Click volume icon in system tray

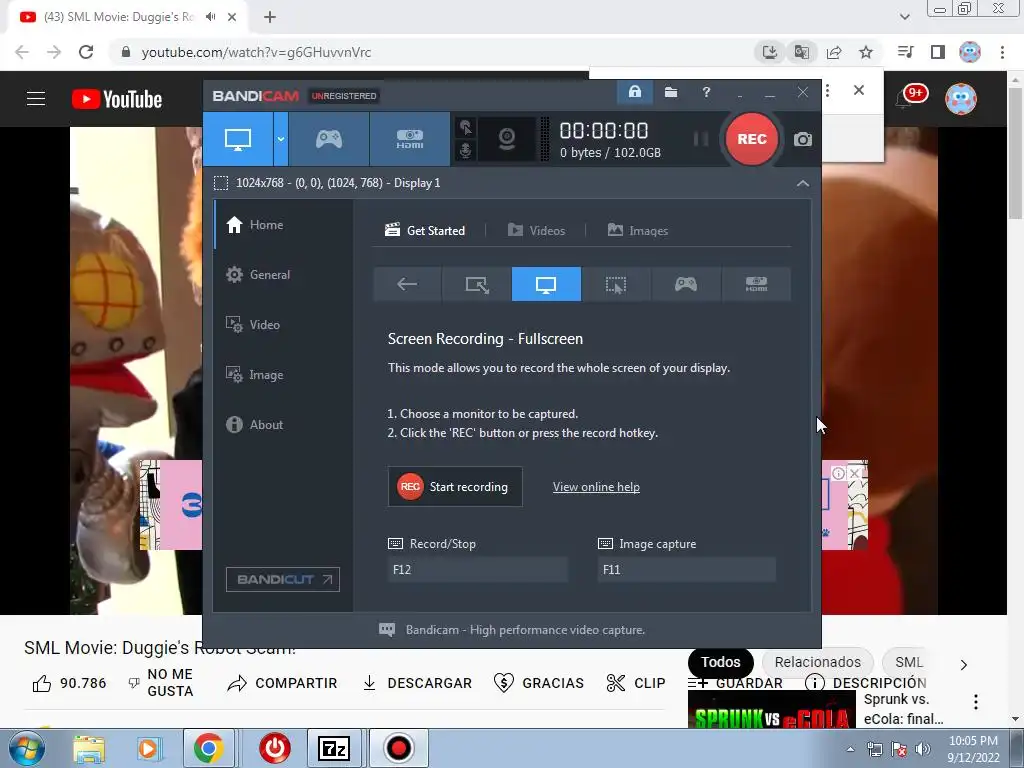[x=923, y=749]
